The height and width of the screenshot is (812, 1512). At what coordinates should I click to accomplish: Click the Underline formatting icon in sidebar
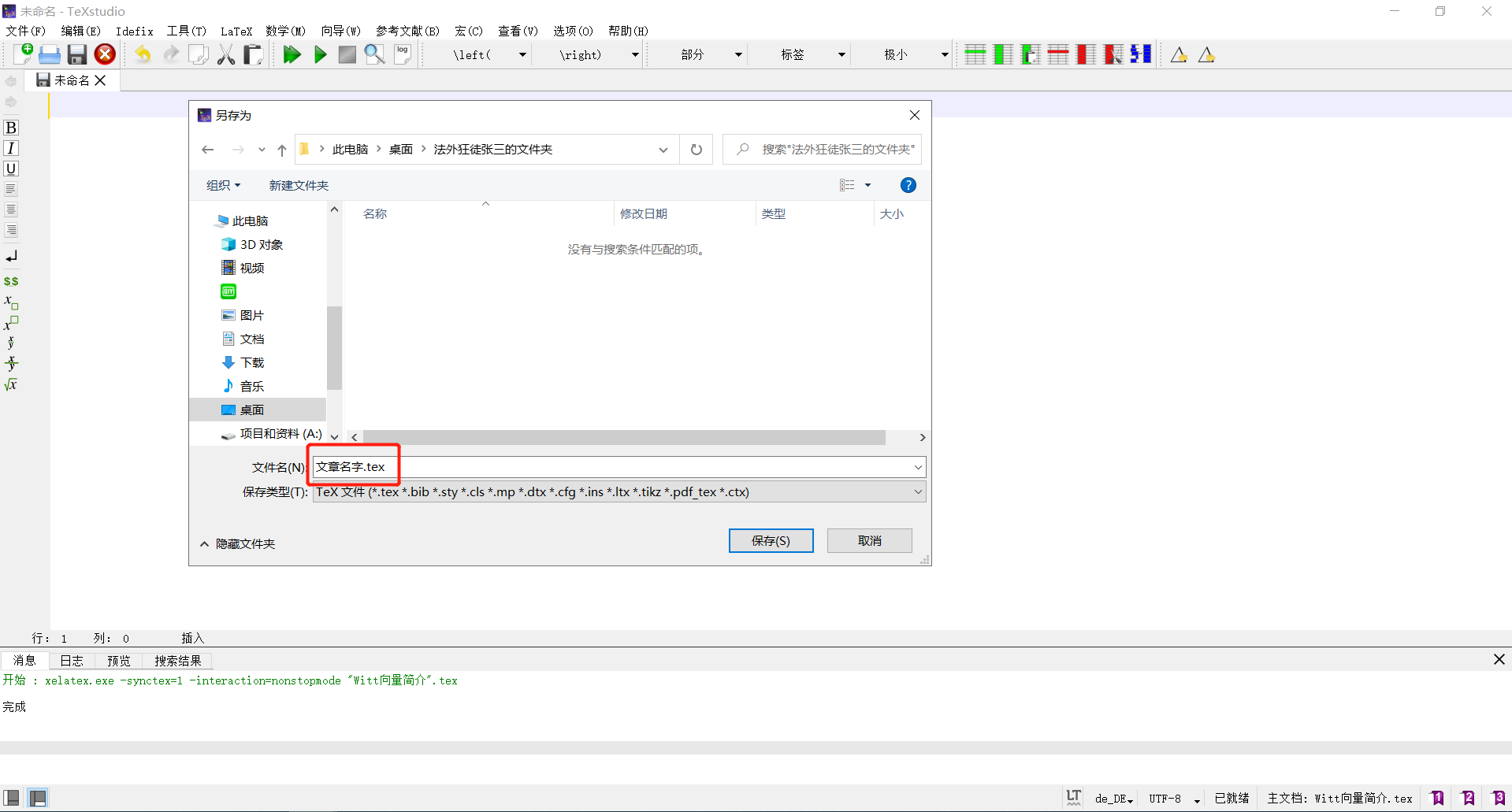point(11,169)
